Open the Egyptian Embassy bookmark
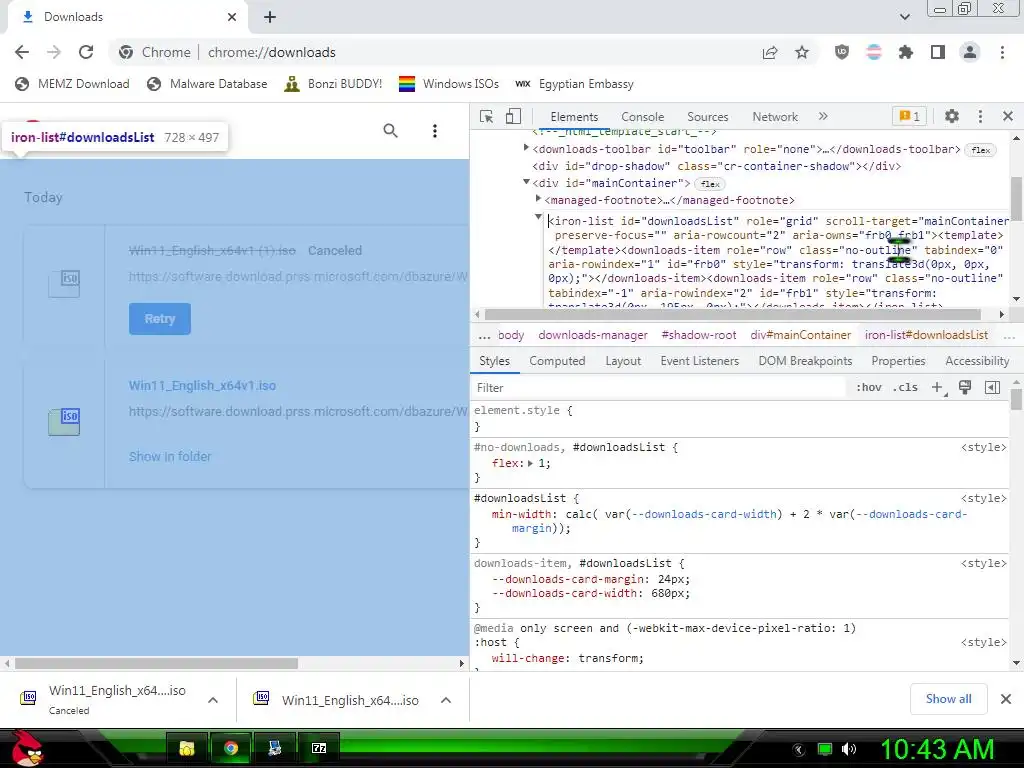1024x768 pixels. pyautogui.click(x=575, y=84)
